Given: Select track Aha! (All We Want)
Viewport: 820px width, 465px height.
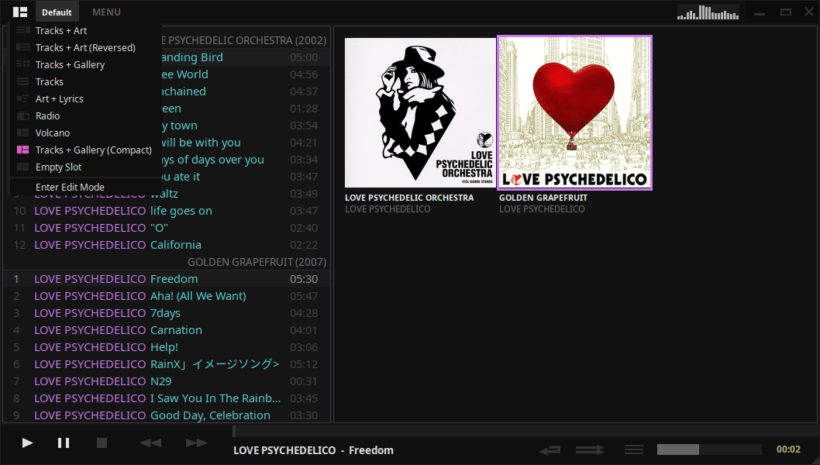Looking at the screenshot, I should (167, 296).
